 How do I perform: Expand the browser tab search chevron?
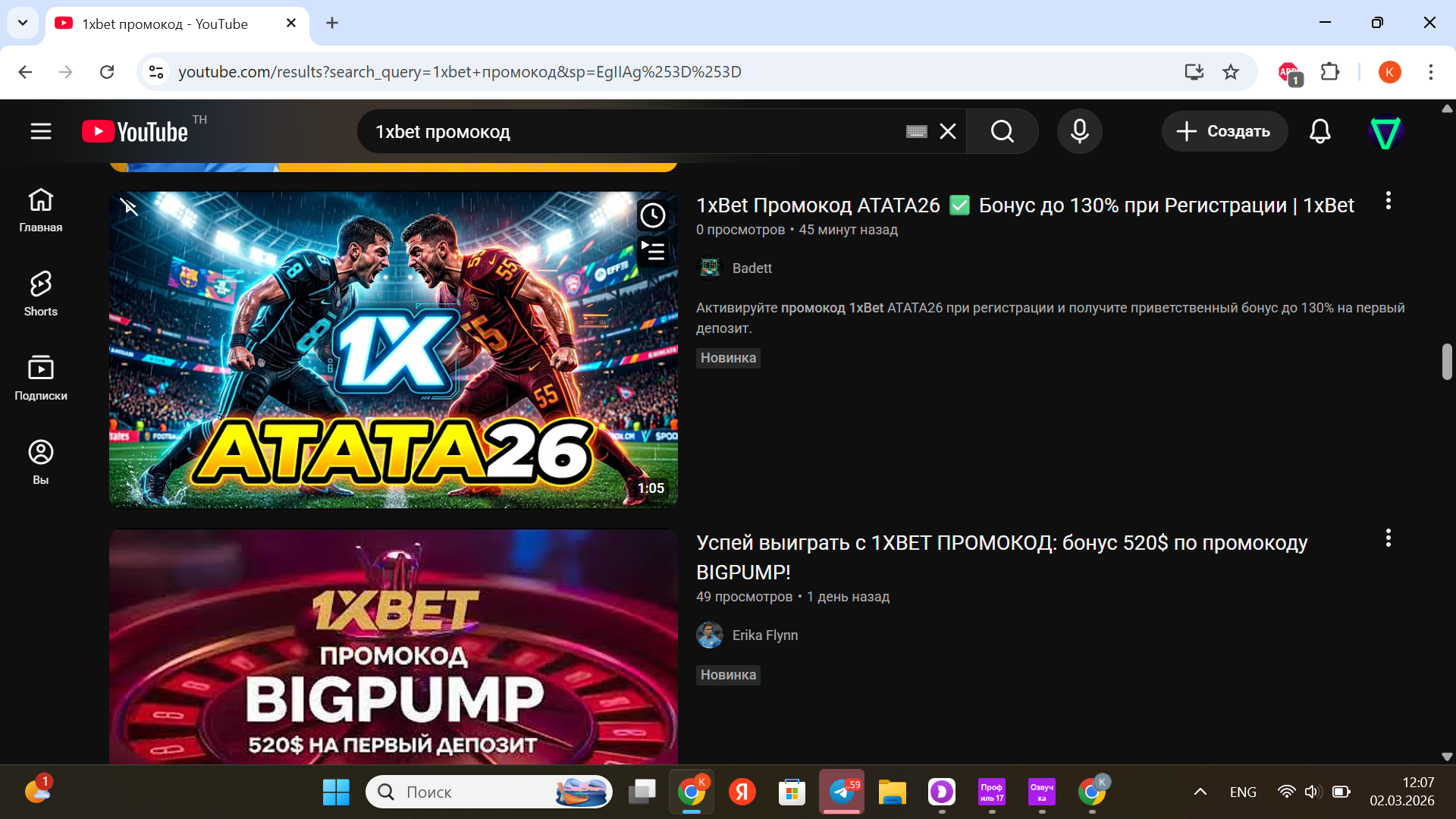coord(23,23)
